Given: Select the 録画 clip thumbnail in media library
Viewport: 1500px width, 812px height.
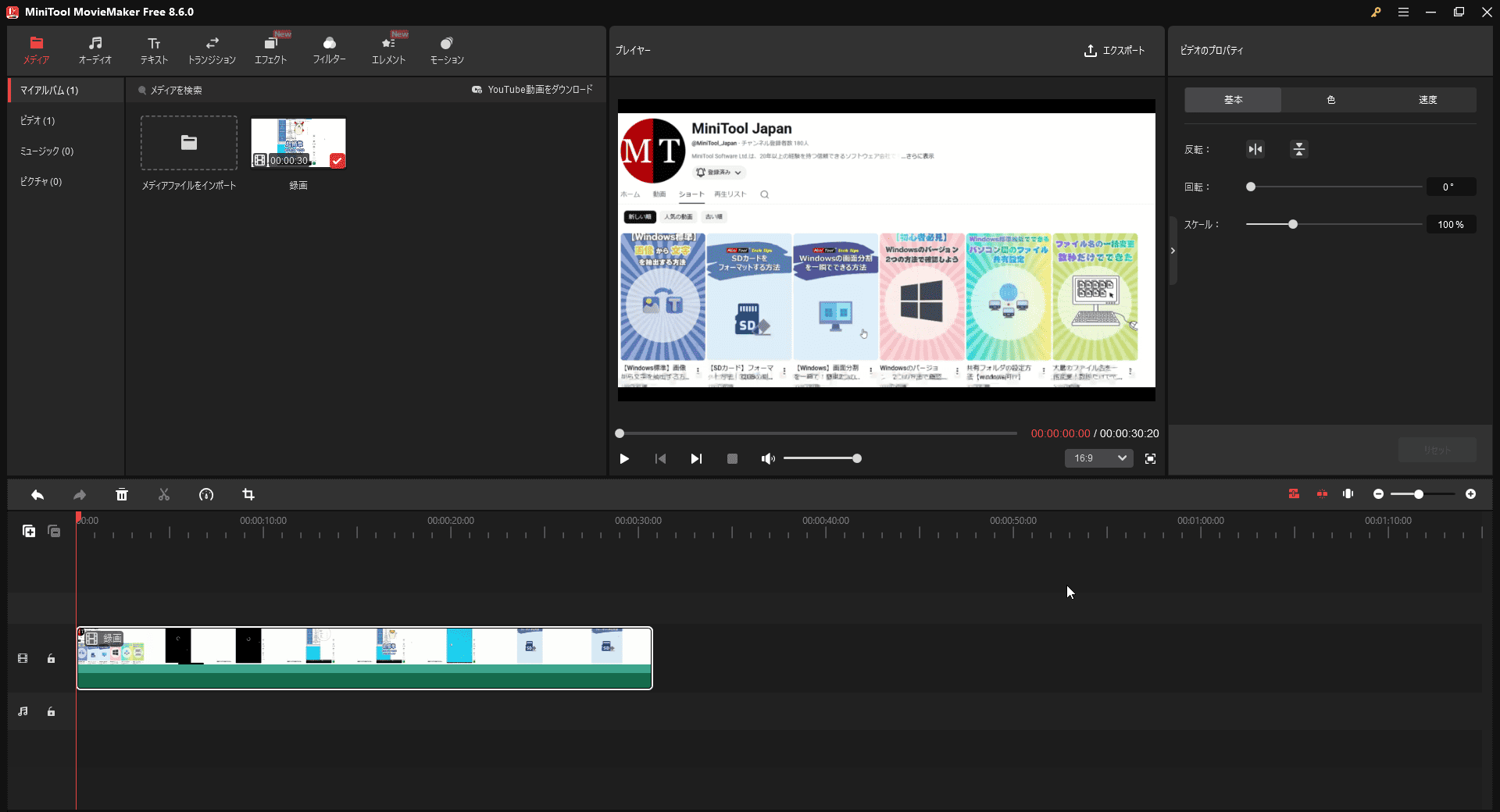Looking at the screenshot, I should pyautogui.click(x=298, y=143).
